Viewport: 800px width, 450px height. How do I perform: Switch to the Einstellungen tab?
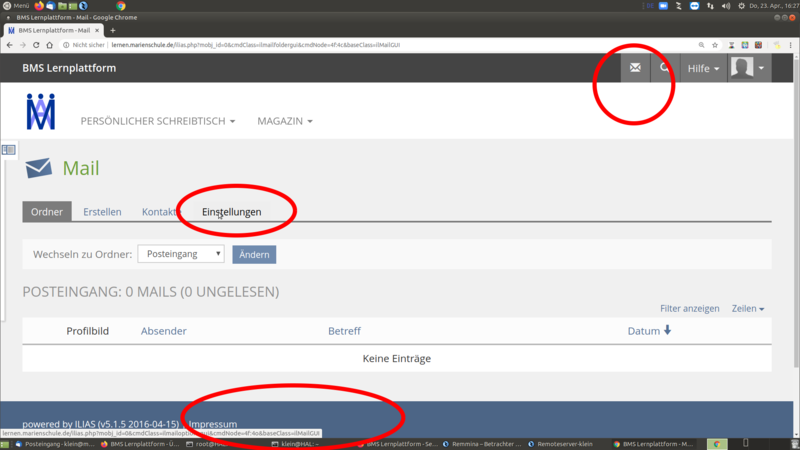(x=231, y=212)
